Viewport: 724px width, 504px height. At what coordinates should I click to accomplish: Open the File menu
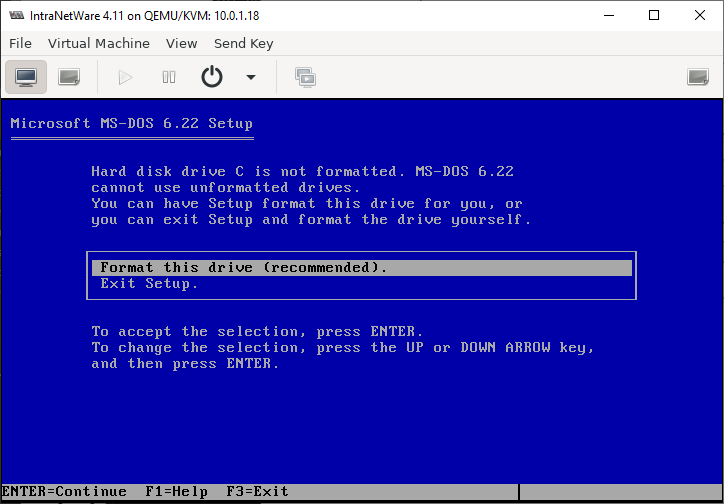pos(20,43)
